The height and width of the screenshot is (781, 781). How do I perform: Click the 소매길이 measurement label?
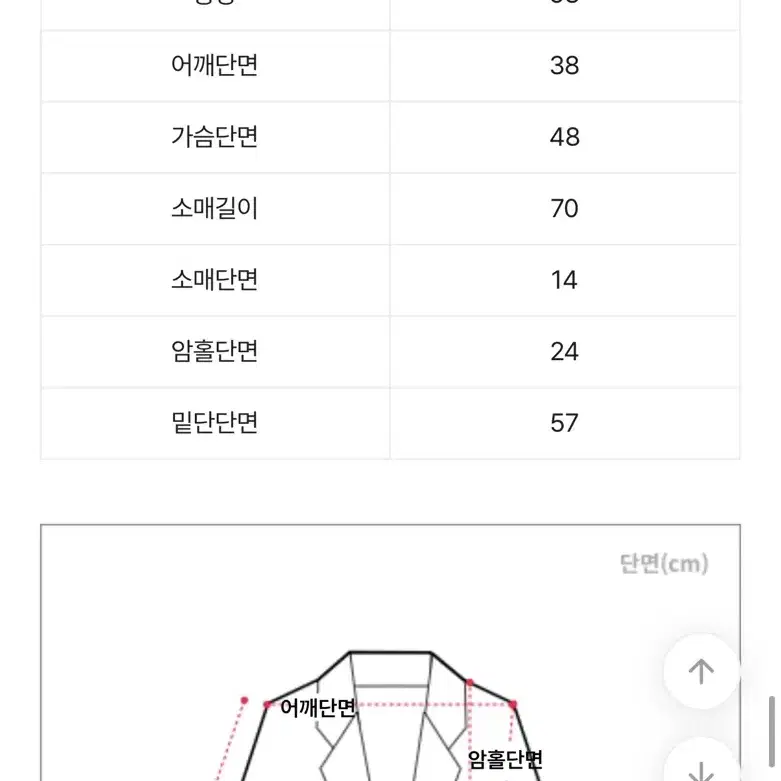[215, 208]
